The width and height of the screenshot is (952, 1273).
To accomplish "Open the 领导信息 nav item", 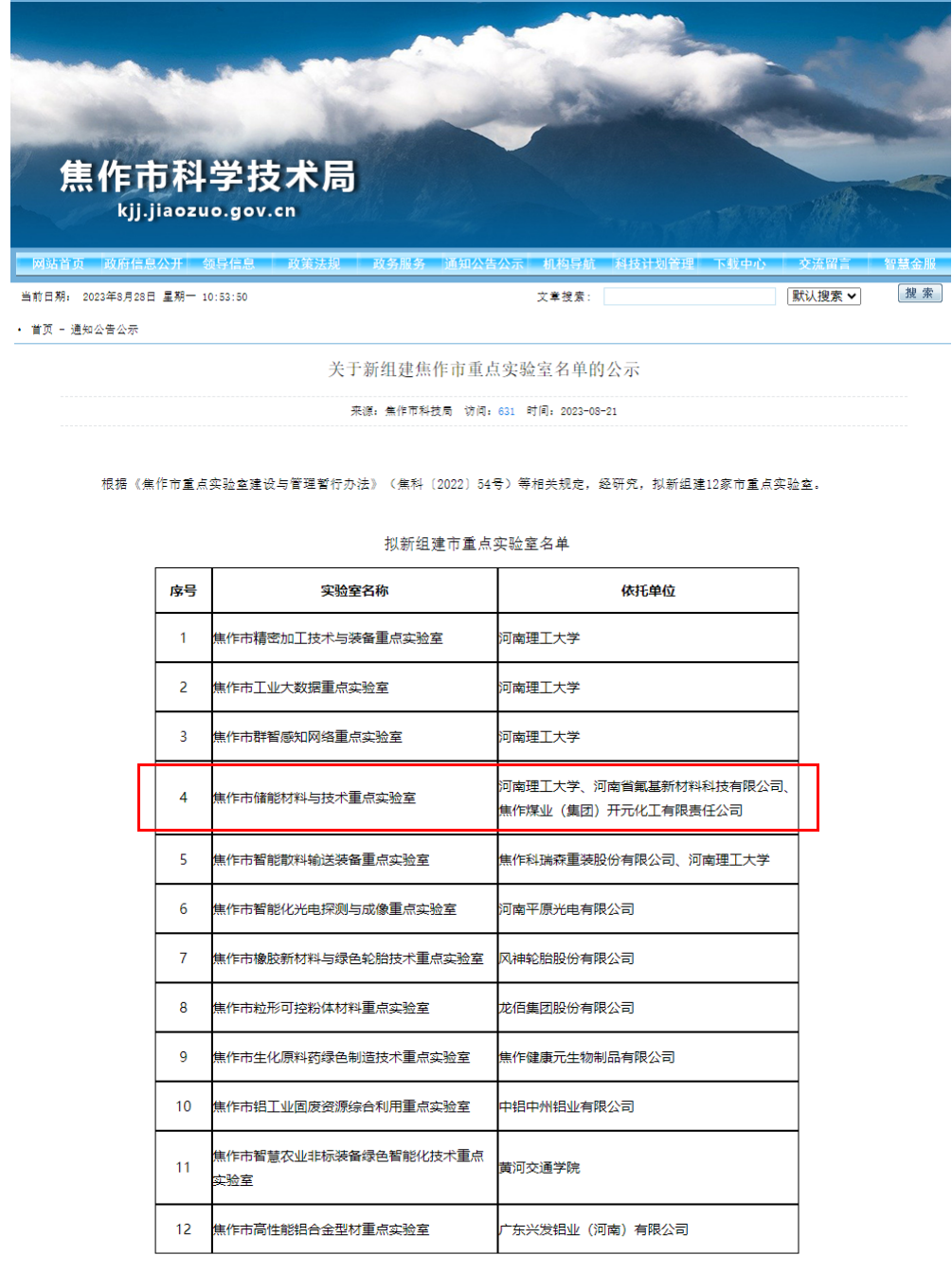I will (228, 263).
